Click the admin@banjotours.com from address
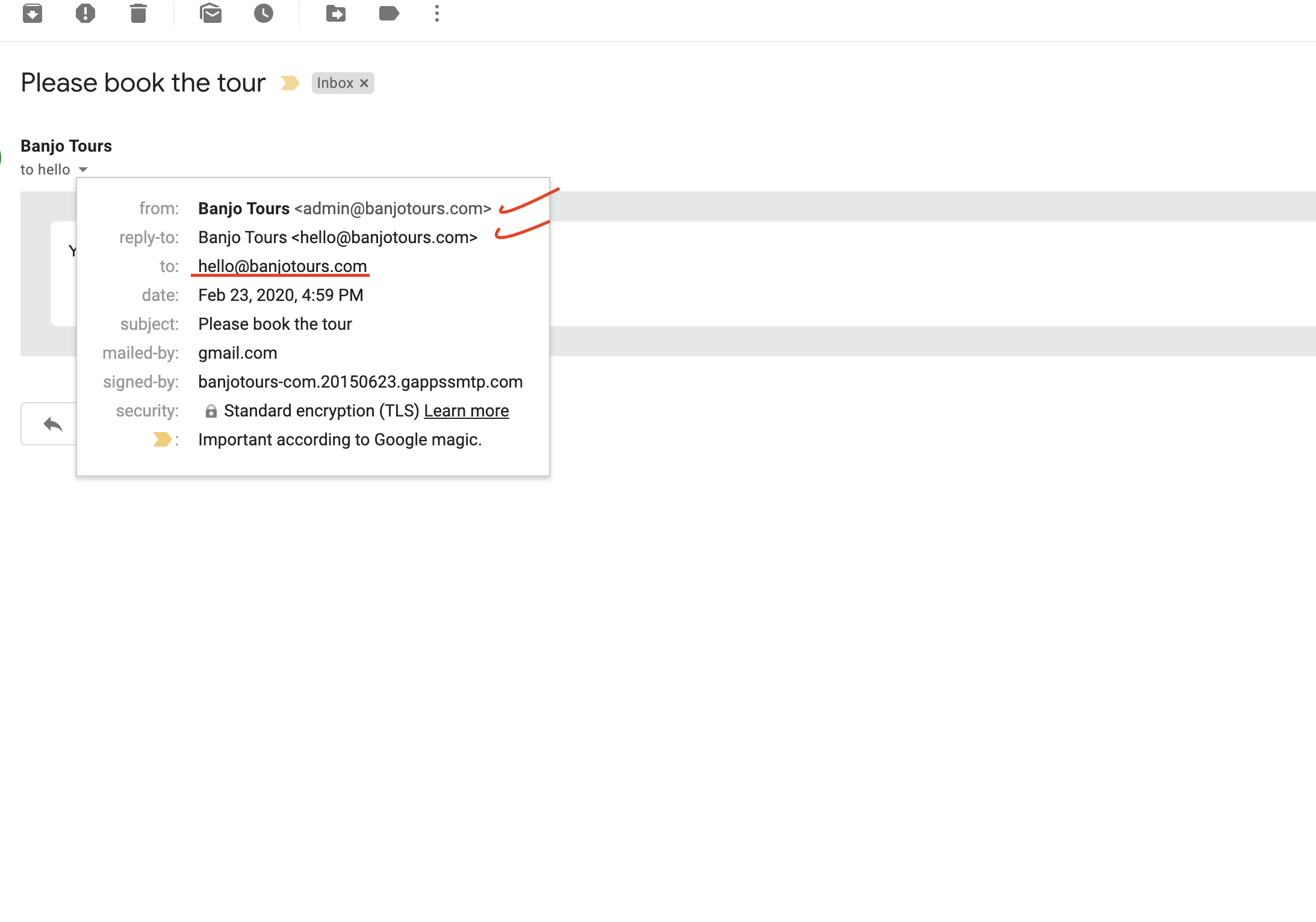 click(x=393, y=208)
